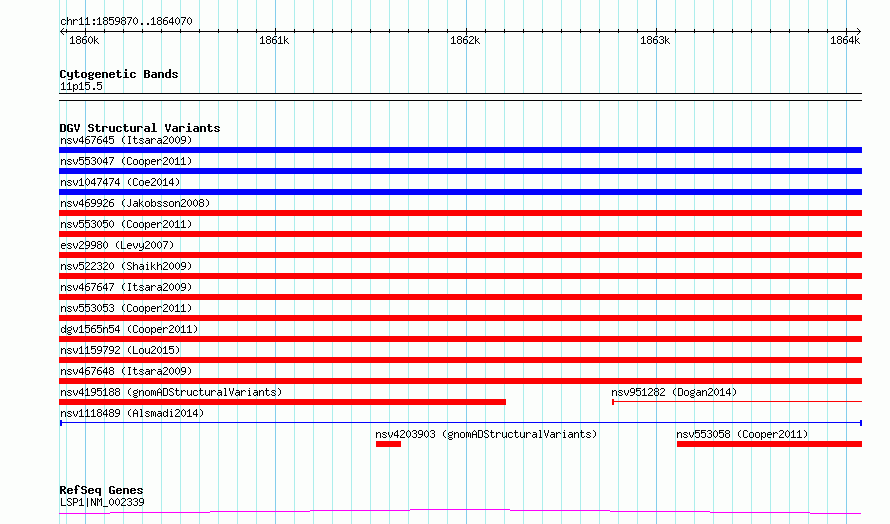Open the LSP1|NM_002339 gene label

(x=102, y=502)
